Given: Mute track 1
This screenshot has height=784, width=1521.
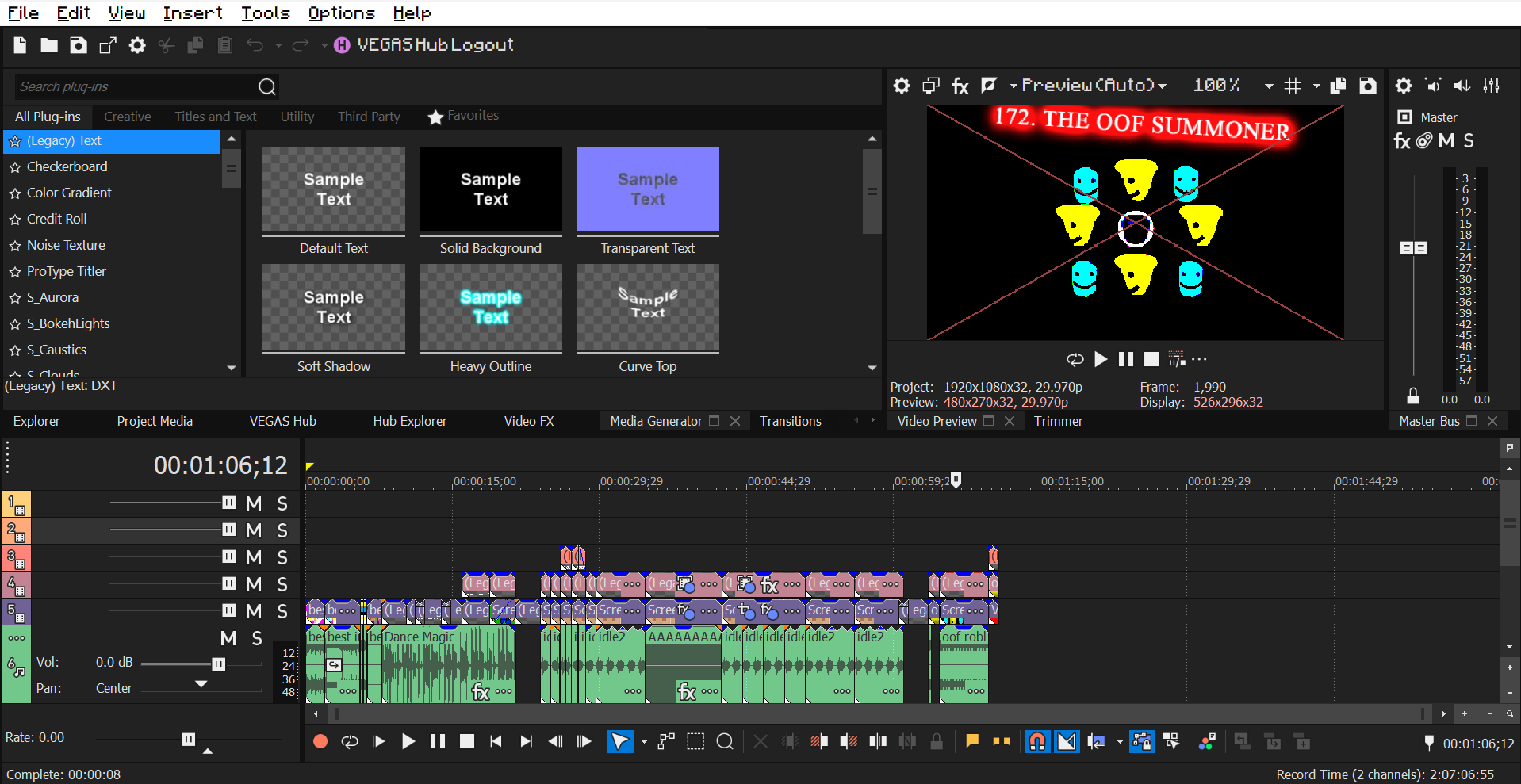Looking at the screenshot, I should 254,503.
